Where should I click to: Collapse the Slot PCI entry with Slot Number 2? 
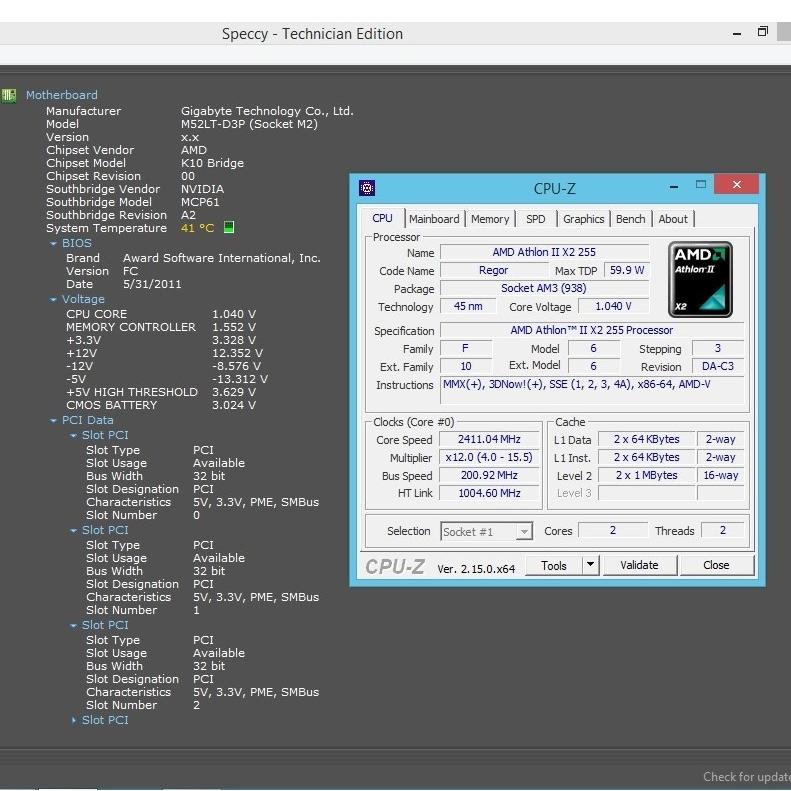tap(74, 626)
